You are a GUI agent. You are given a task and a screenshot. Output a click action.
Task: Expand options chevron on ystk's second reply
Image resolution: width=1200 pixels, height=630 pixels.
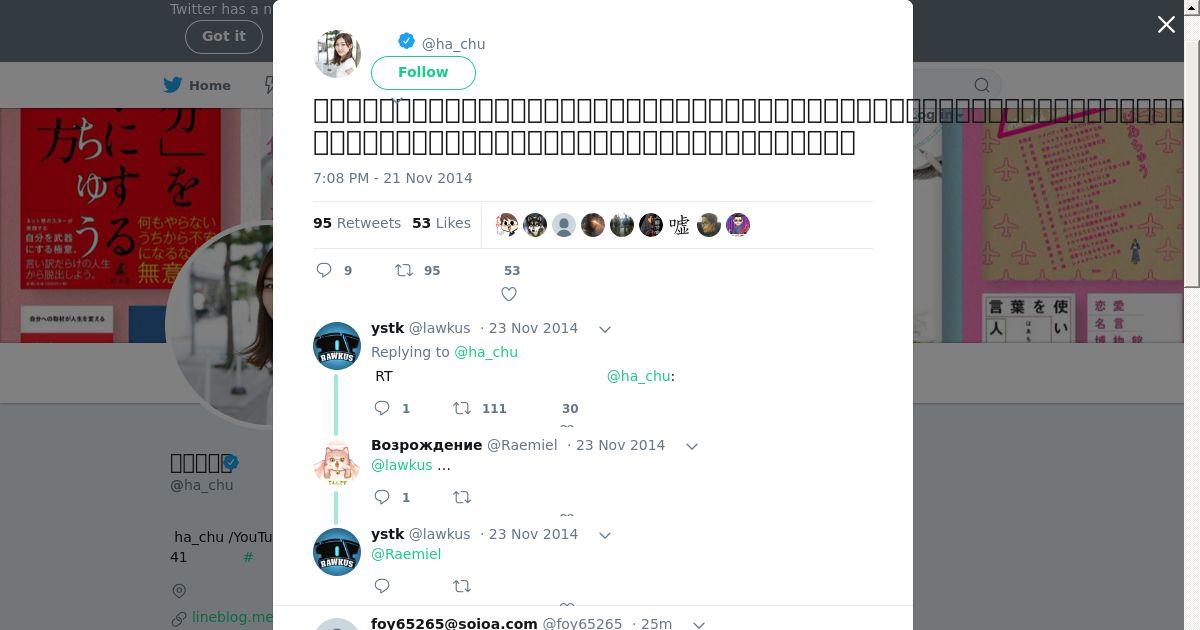(605, 535)
